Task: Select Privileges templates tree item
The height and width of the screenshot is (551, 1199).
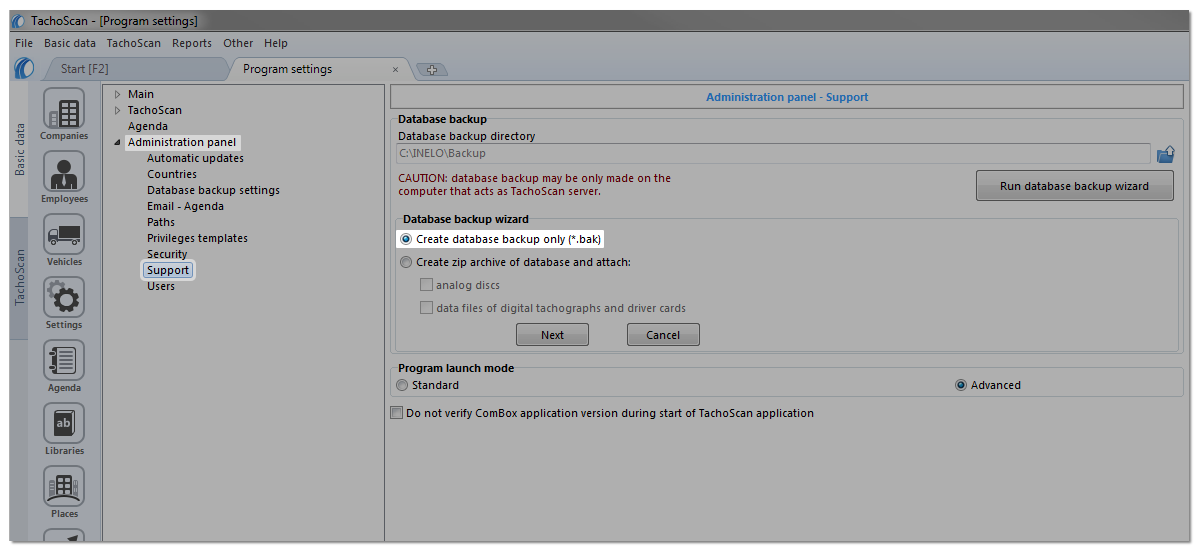Action: click(x=197, y=238)
